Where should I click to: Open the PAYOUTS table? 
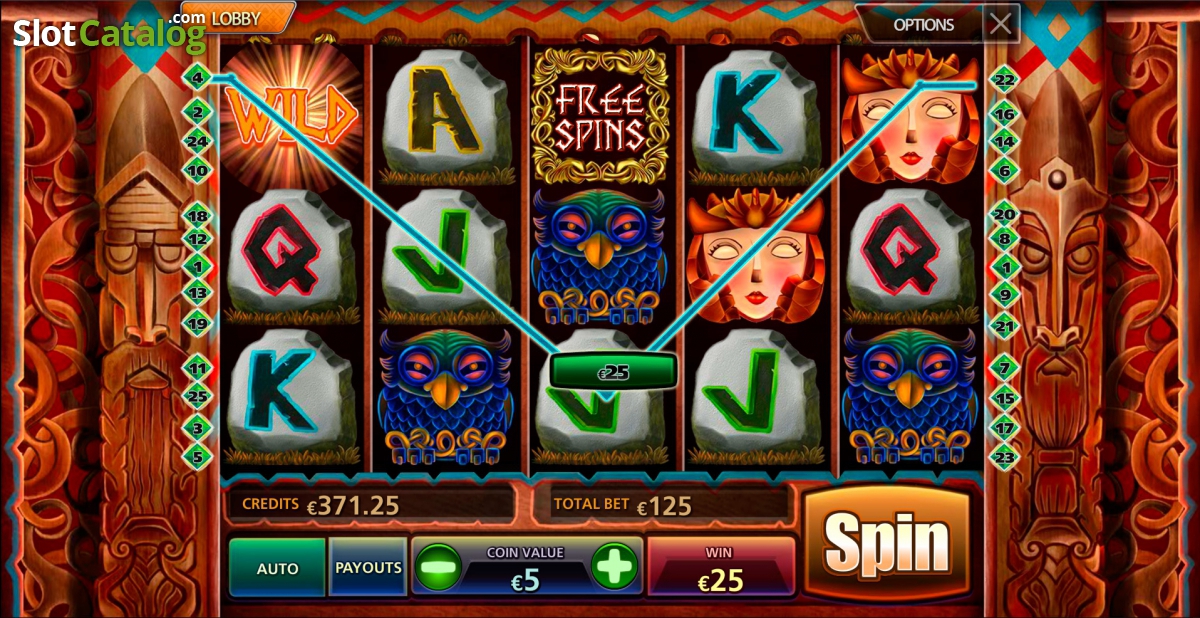(368, 568)
